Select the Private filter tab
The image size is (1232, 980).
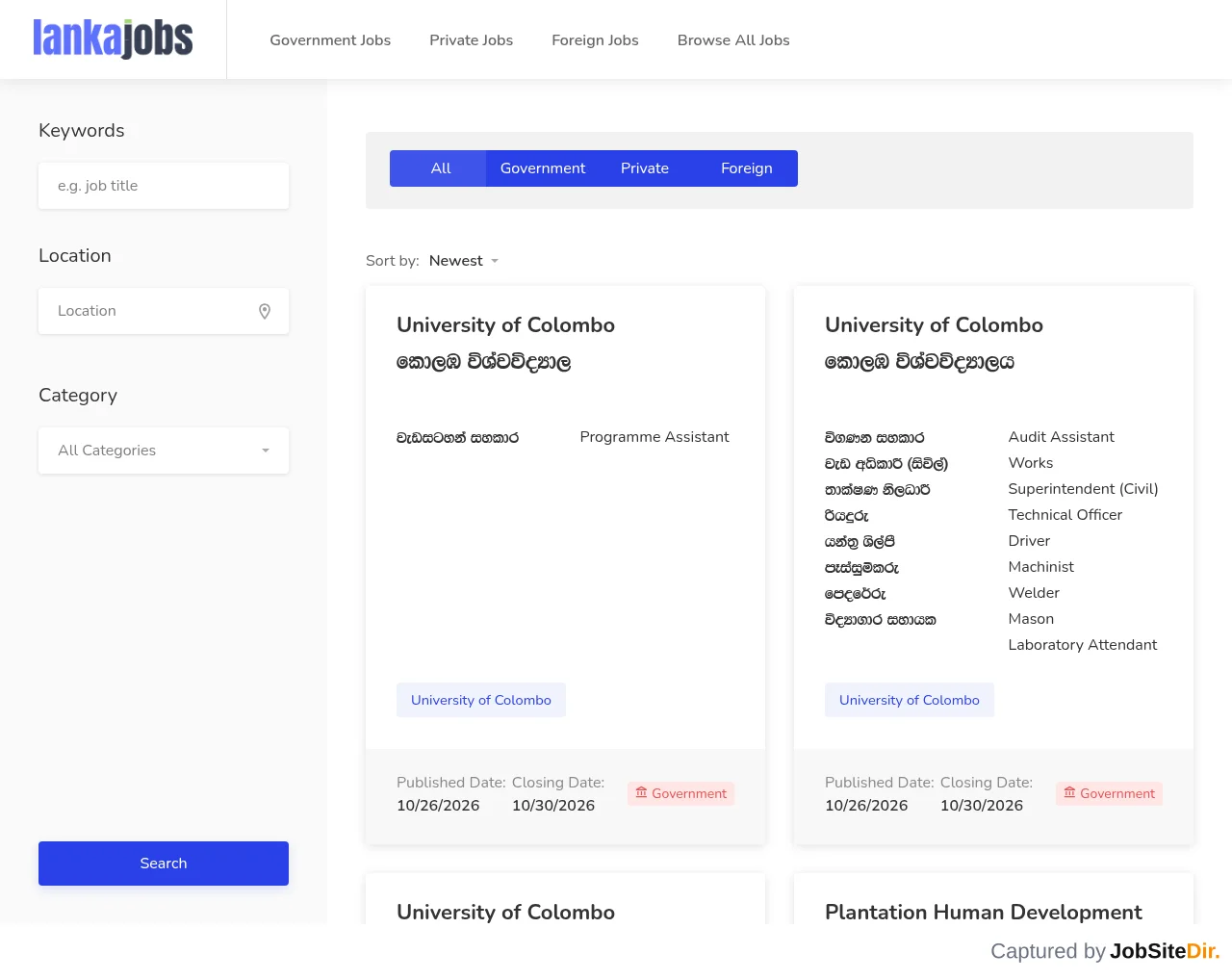(x=645, y=168)
